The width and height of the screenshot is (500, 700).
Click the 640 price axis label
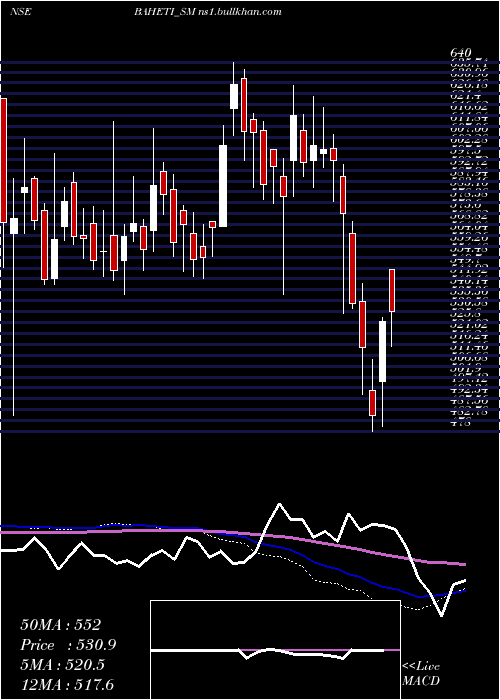(x=461, y=53)
